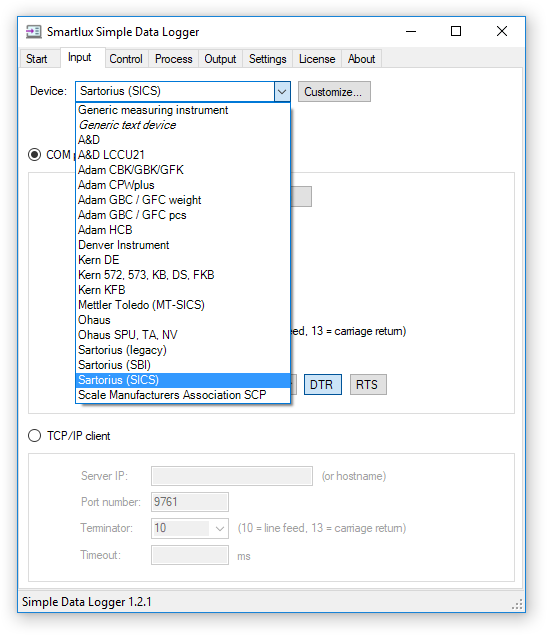The width and height of the screenshot is (547, 635).
Task: Select Kern 572, 573, KB, DS, FKB
Action: pyautogui.click(x=183, y=275)
